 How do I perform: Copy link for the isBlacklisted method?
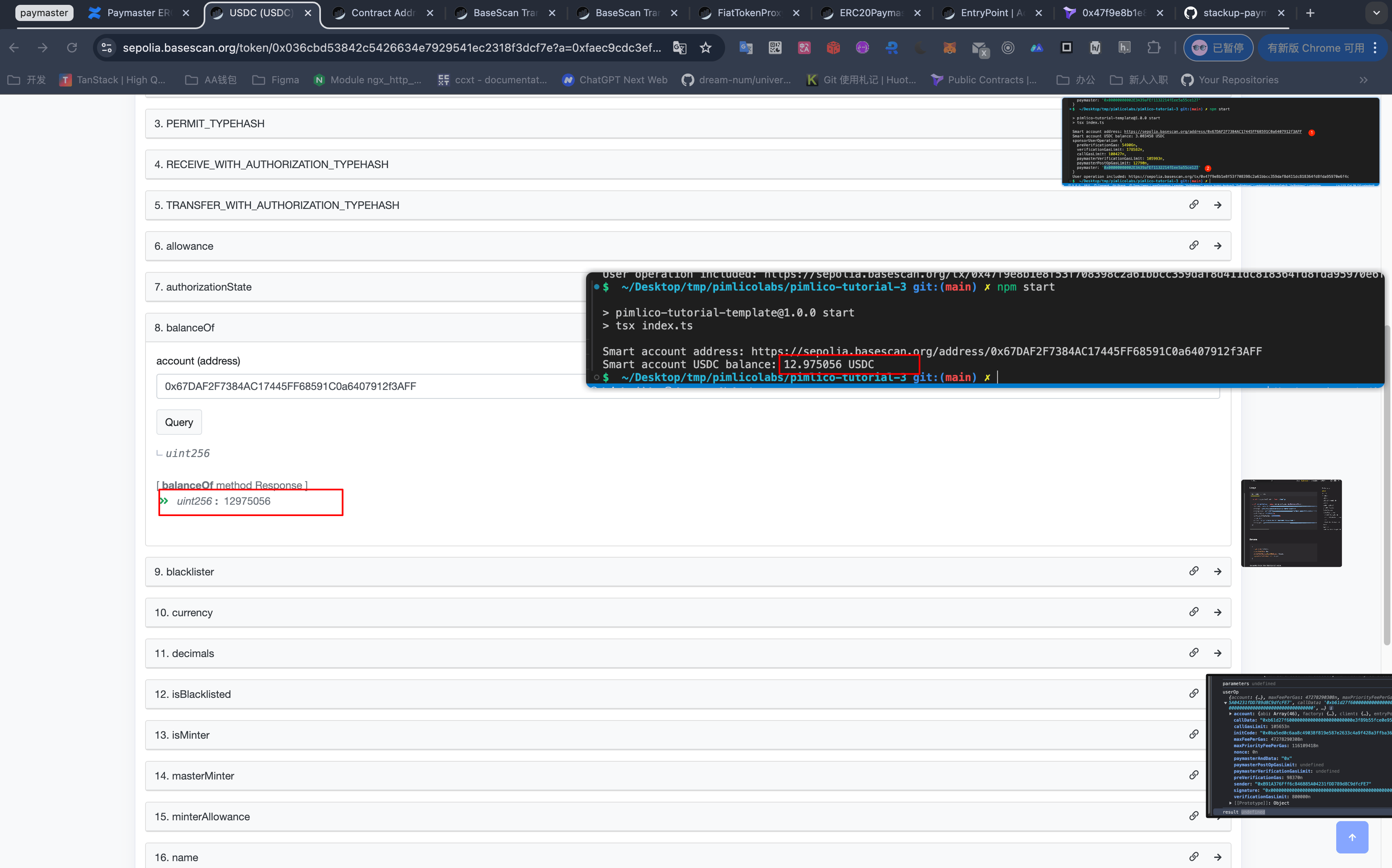(x=1194, y=693)
